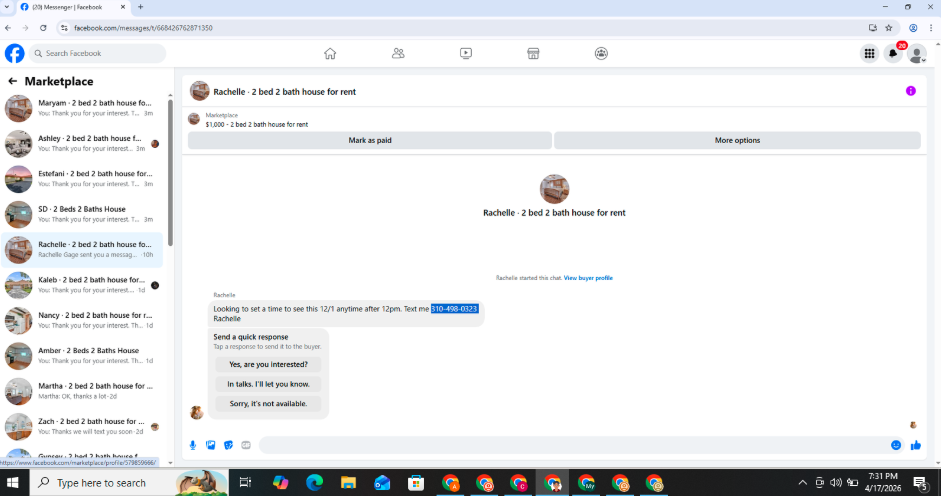The height and width of the screenshot is (496, 941).
Task: Open the Martha conversation
Action: click(82, 392)
